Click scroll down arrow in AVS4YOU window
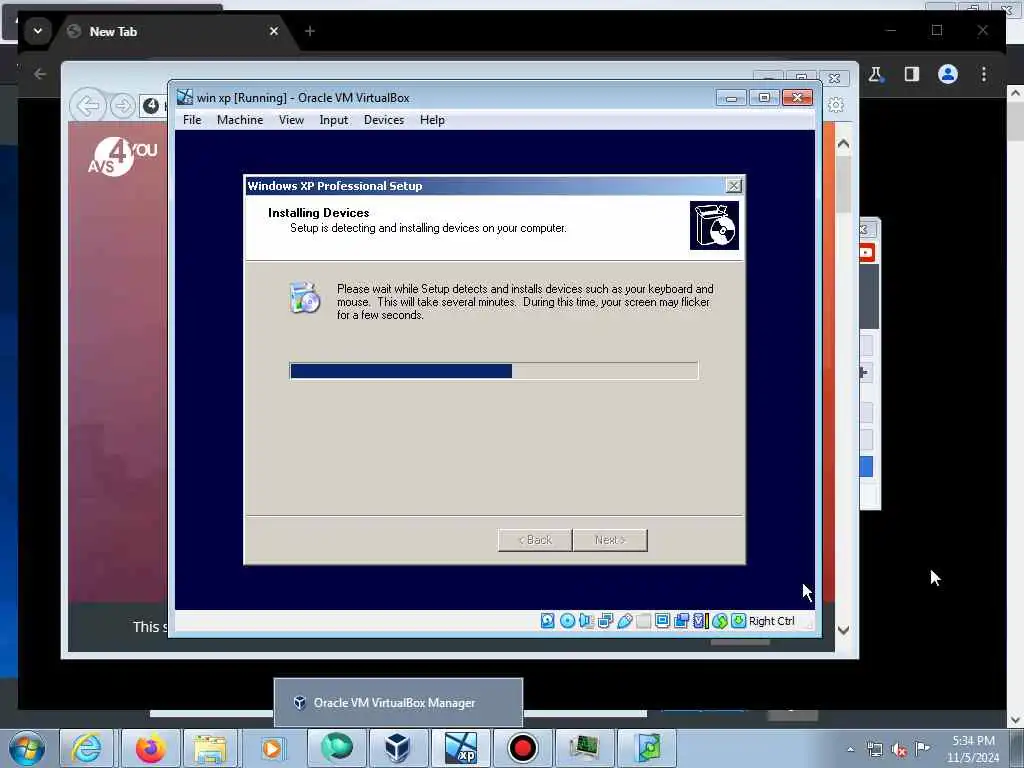The image size is (1024, 768). click(843, 630)
